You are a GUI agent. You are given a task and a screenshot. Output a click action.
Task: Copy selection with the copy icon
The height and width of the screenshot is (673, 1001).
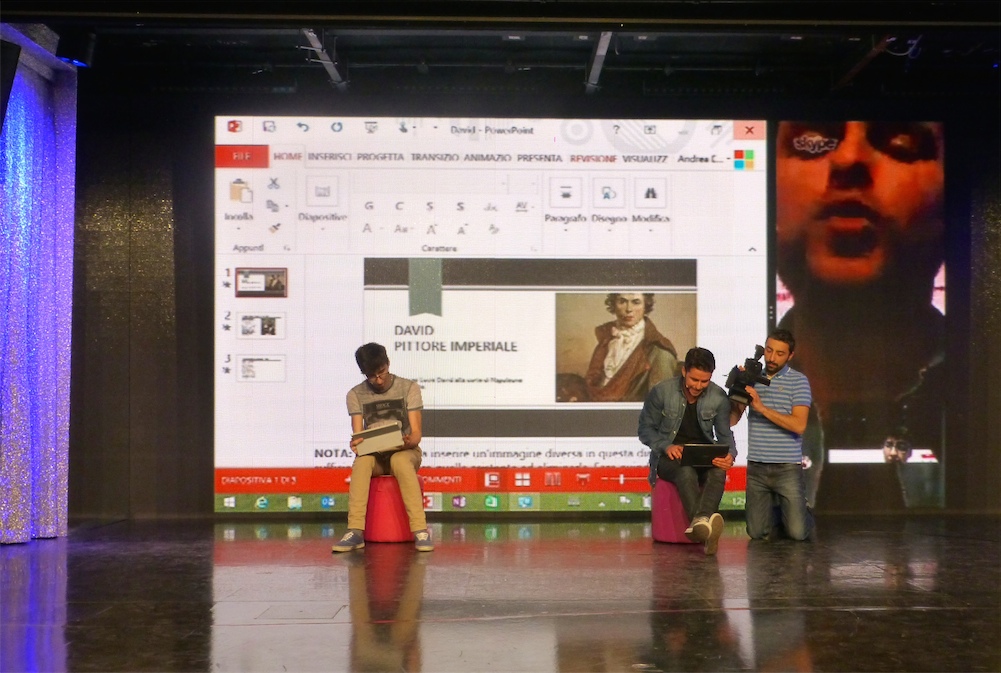(272, 206)
